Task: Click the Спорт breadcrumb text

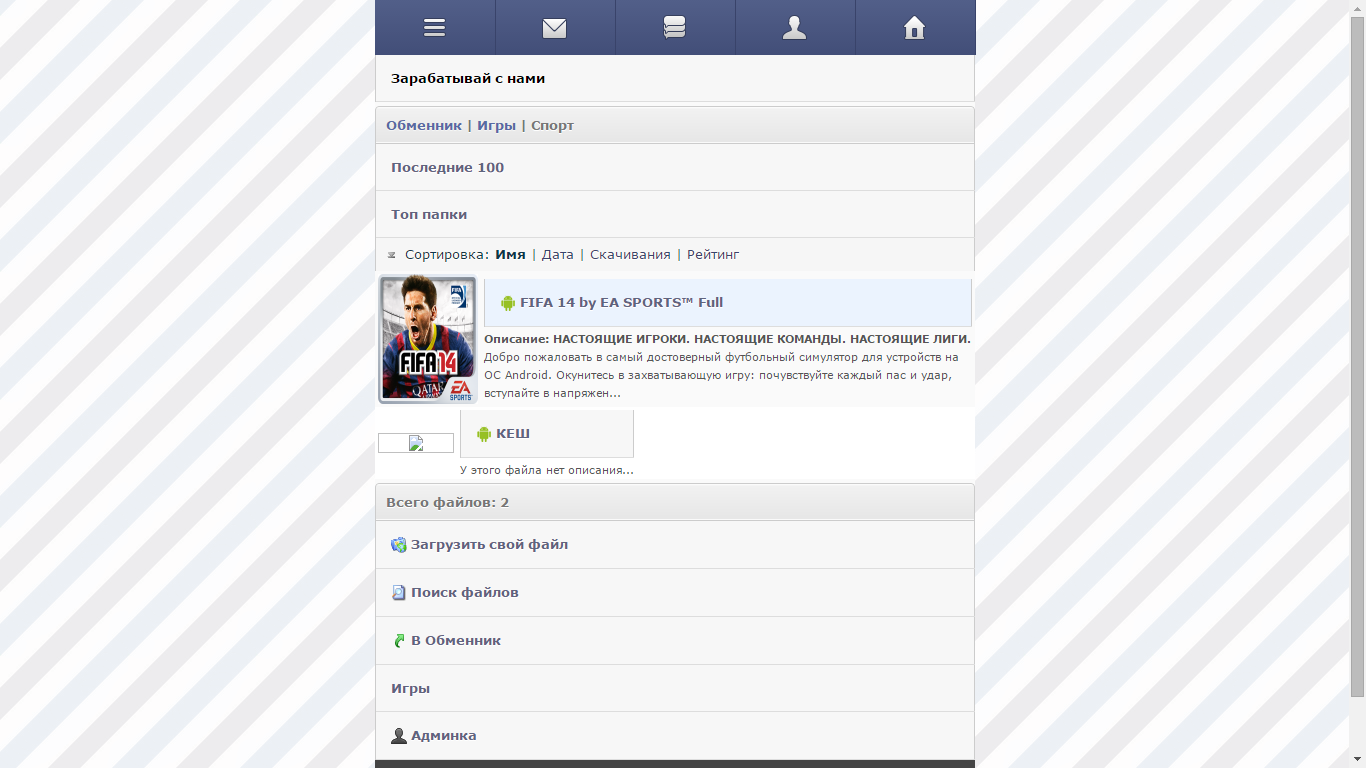Action: 552,125
